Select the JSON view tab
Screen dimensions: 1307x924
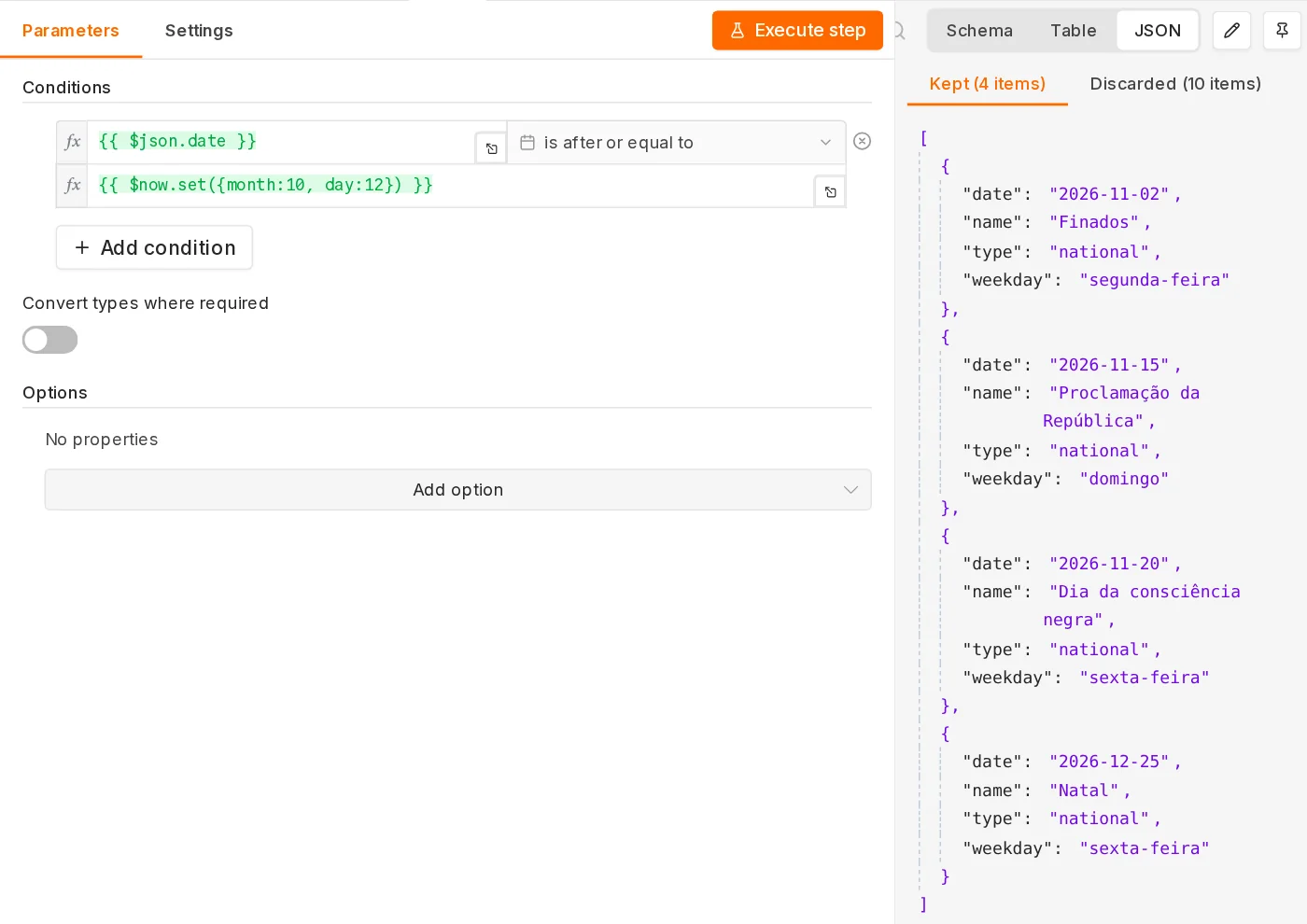click(1158, 31)
